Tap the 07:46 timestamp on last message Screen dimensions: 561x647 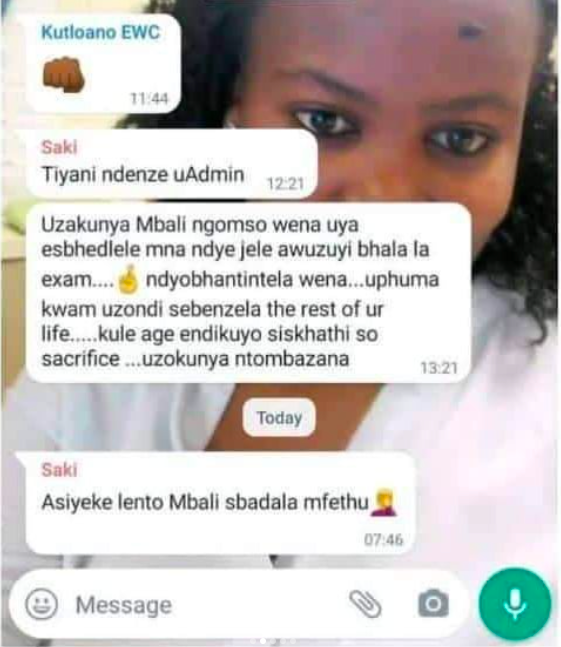point(384,539)
